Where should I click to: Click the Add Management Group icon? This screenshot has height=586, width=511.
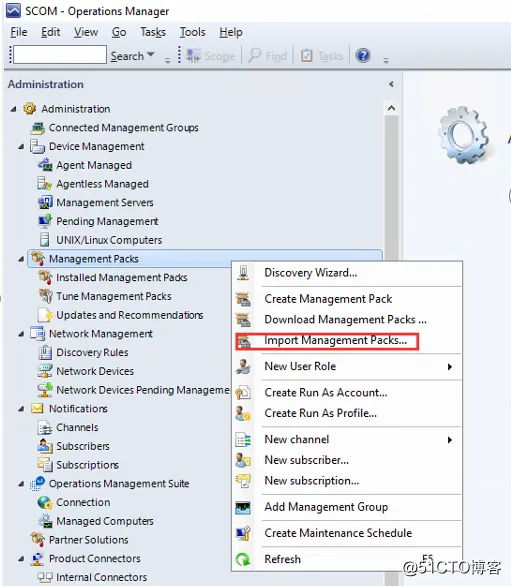(x=243, y=507)
